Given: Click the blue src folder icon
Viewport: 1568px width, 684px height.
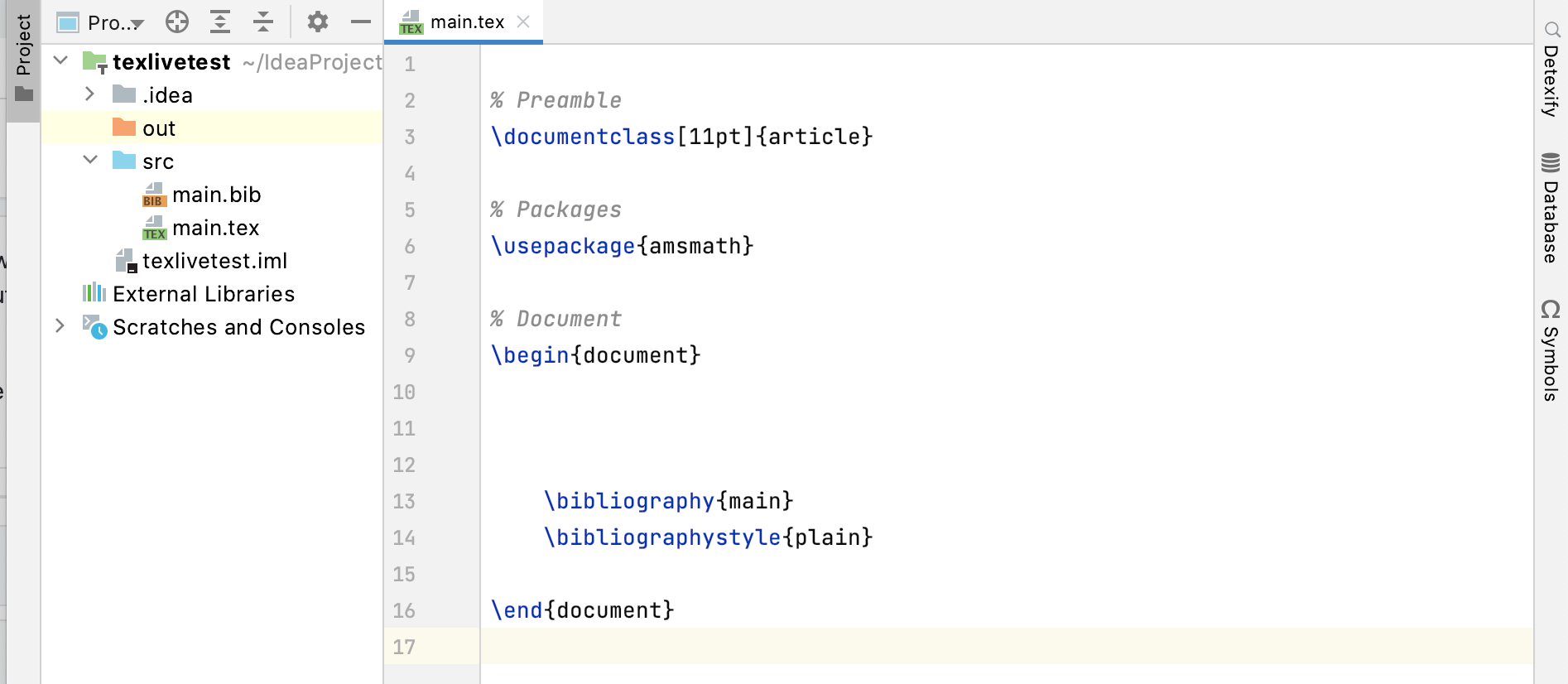Looking at the screenshot, I should coord(124,160).
